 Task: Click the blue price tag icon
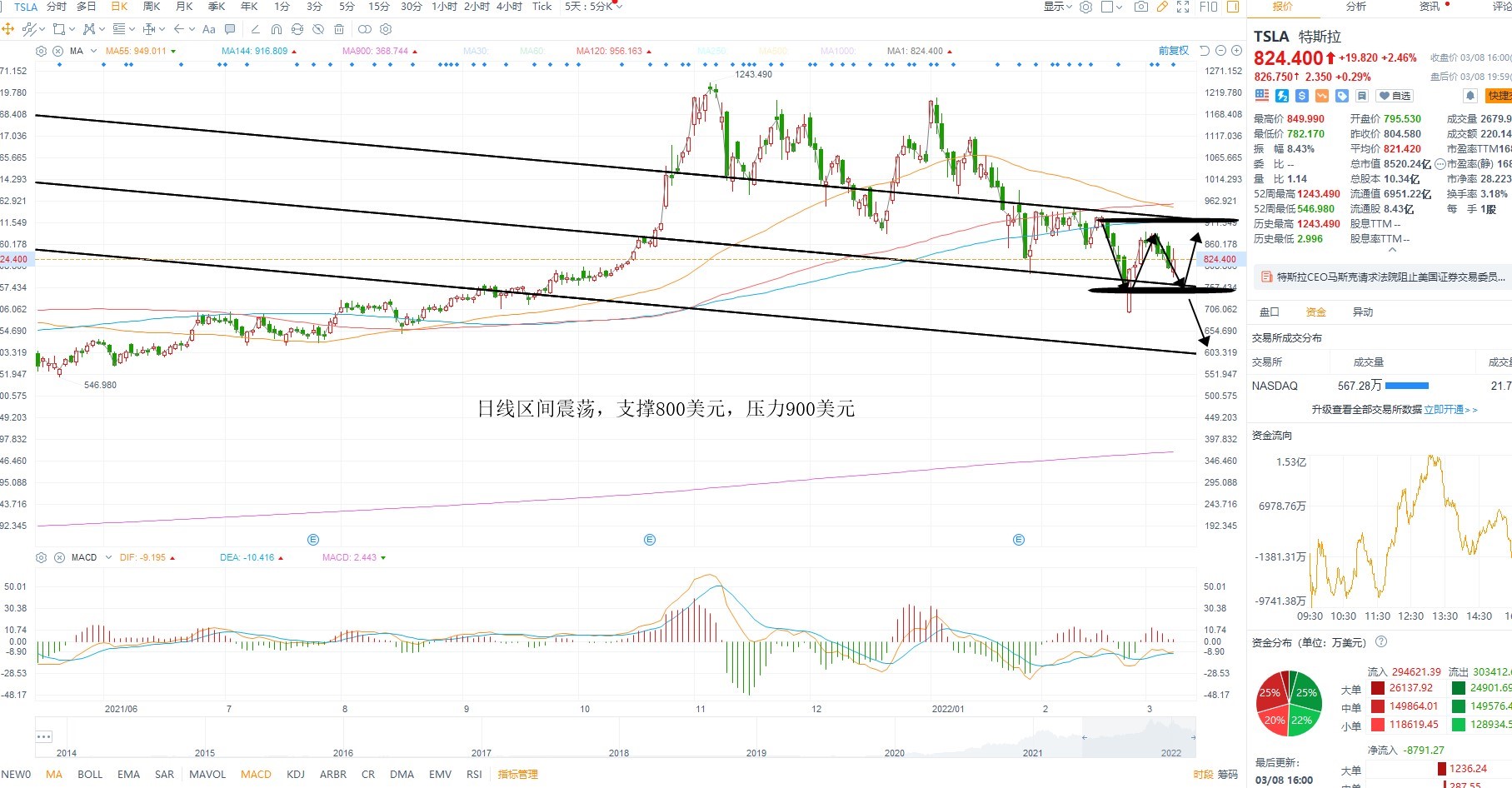coord(1342,96)
